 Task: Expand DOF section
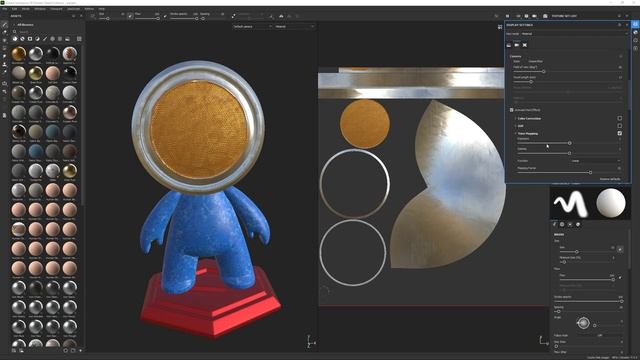click(516, 126)
